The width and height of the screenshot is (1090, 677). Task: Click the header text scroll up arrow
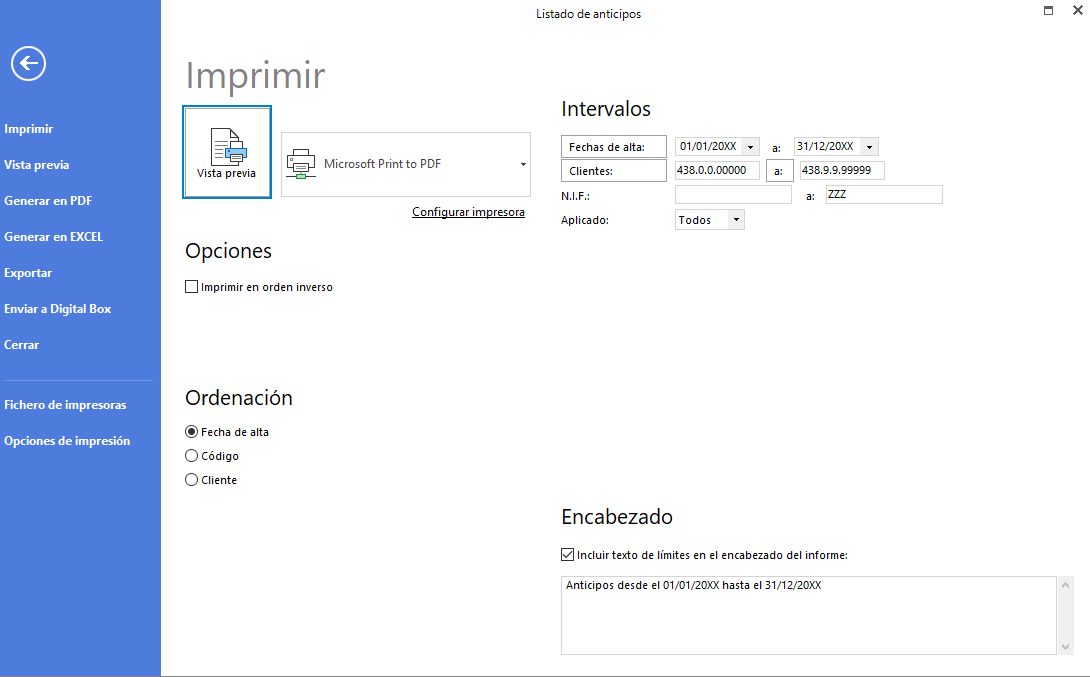(1065, 585)
